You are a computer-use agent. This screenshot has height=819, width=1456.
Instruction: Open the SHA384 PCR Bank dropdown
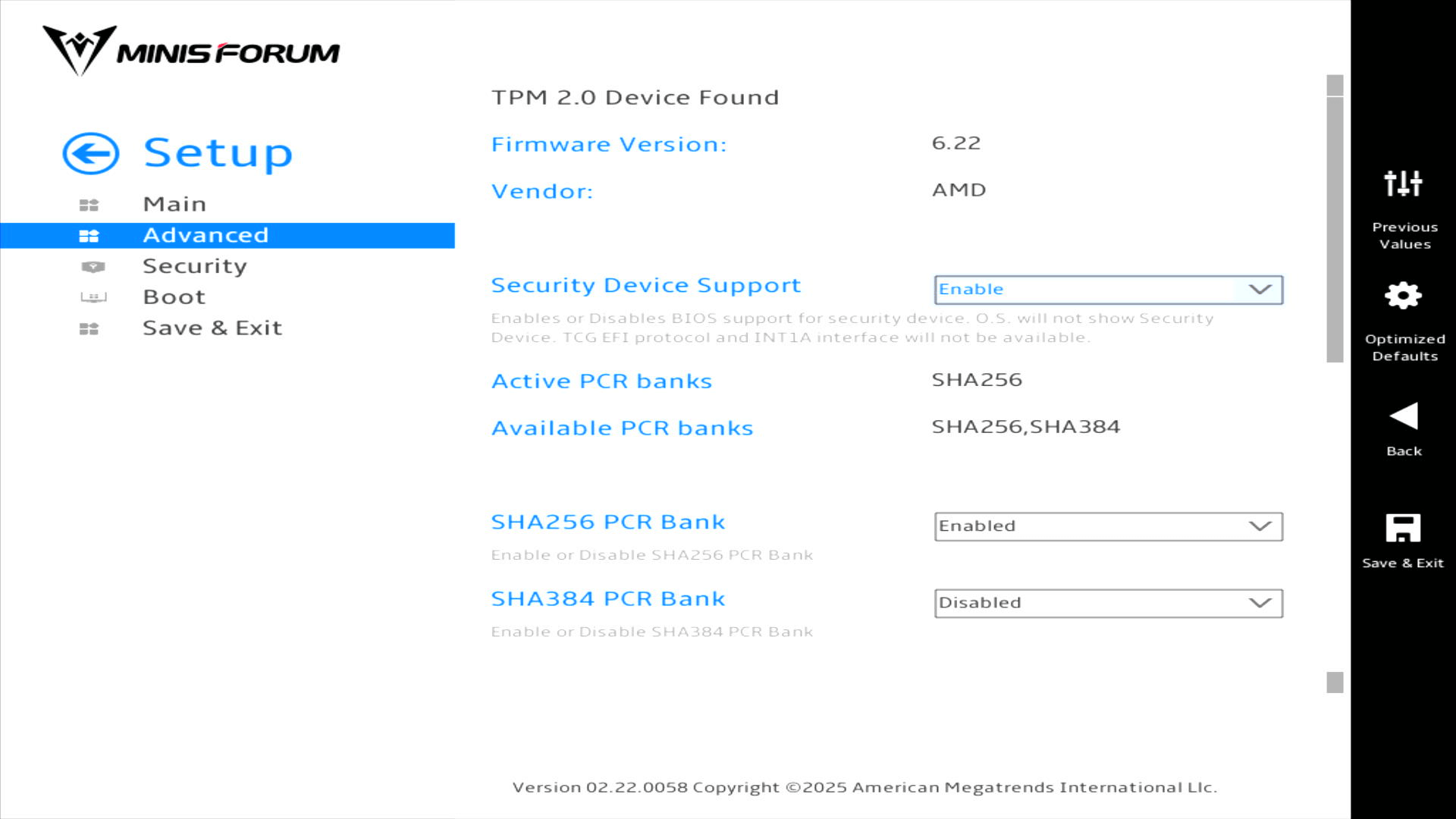(x=1108, y=604)
